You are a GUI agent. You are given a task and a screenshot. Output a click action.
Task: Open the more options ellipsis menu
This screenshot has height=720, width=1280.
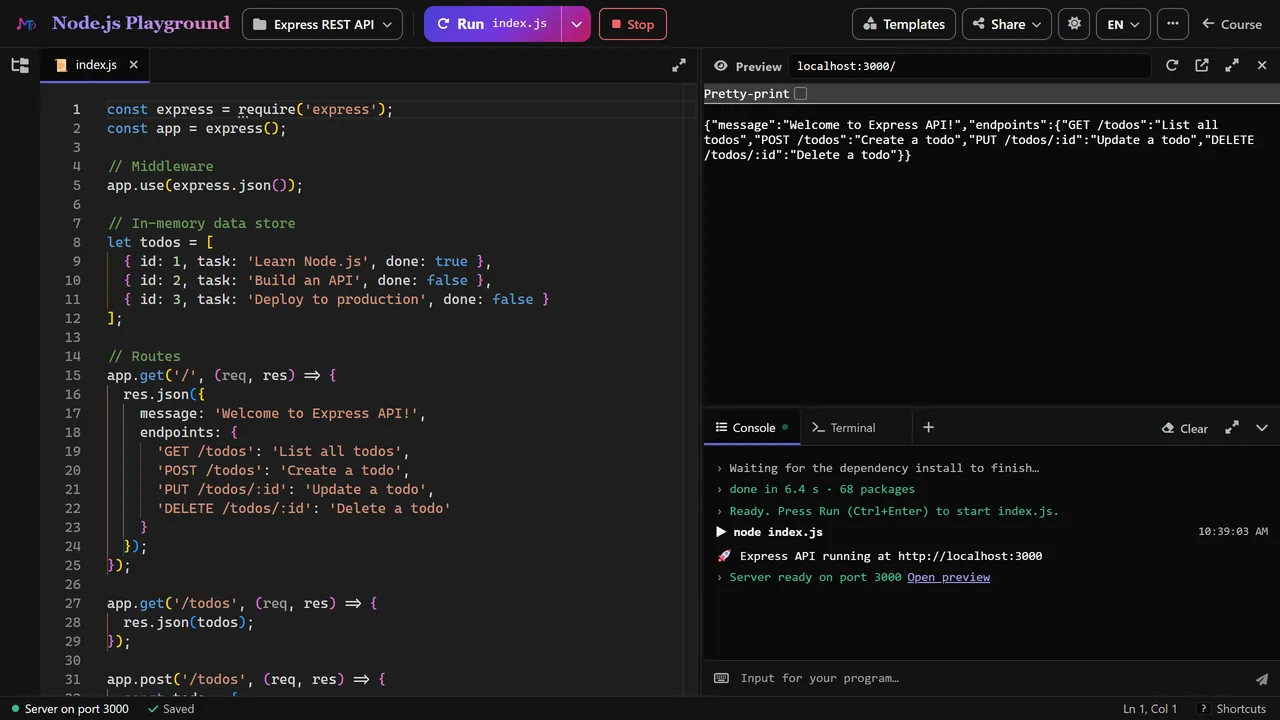point(1173,24)
